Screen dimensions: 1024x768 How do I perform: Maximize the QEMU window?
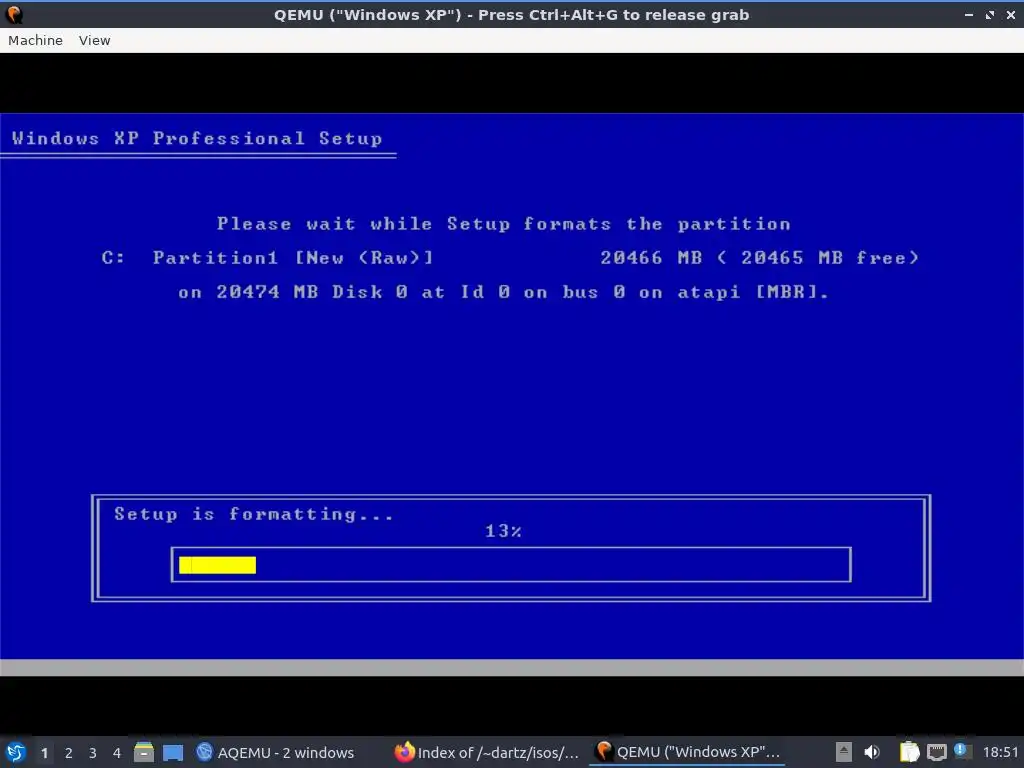point(990,14)
